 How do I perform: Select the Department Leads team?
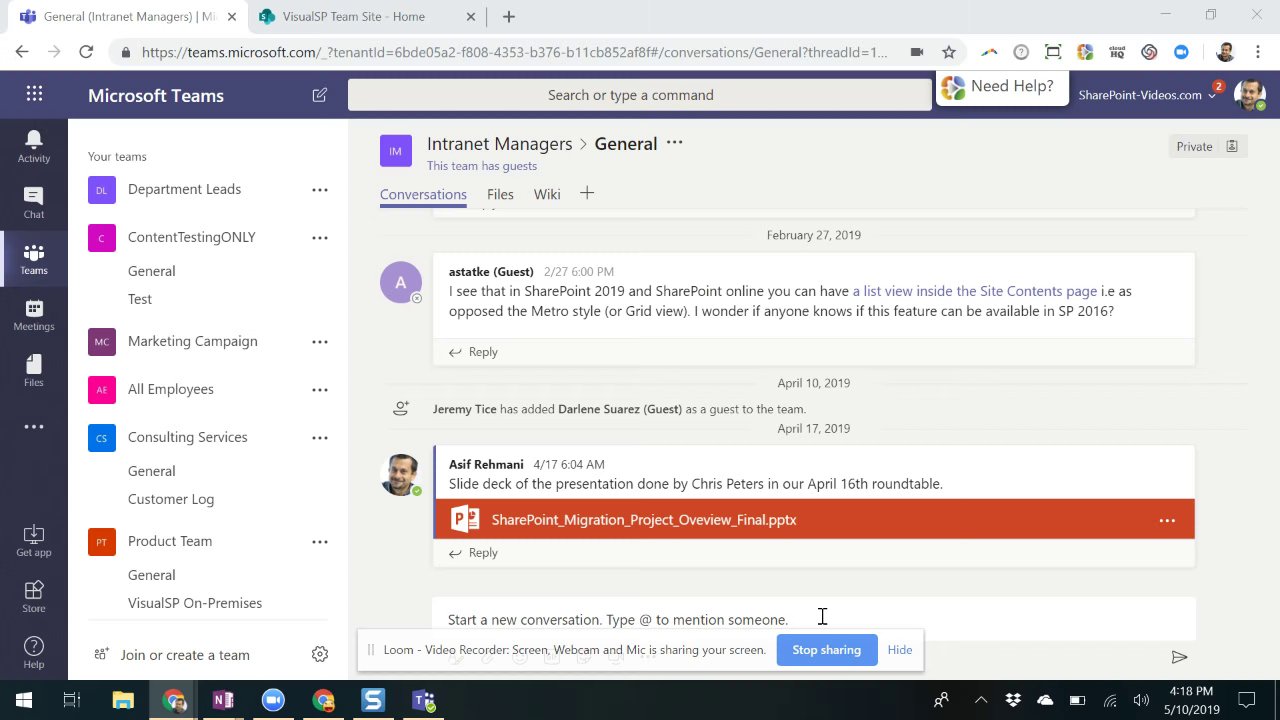(184, 189)
